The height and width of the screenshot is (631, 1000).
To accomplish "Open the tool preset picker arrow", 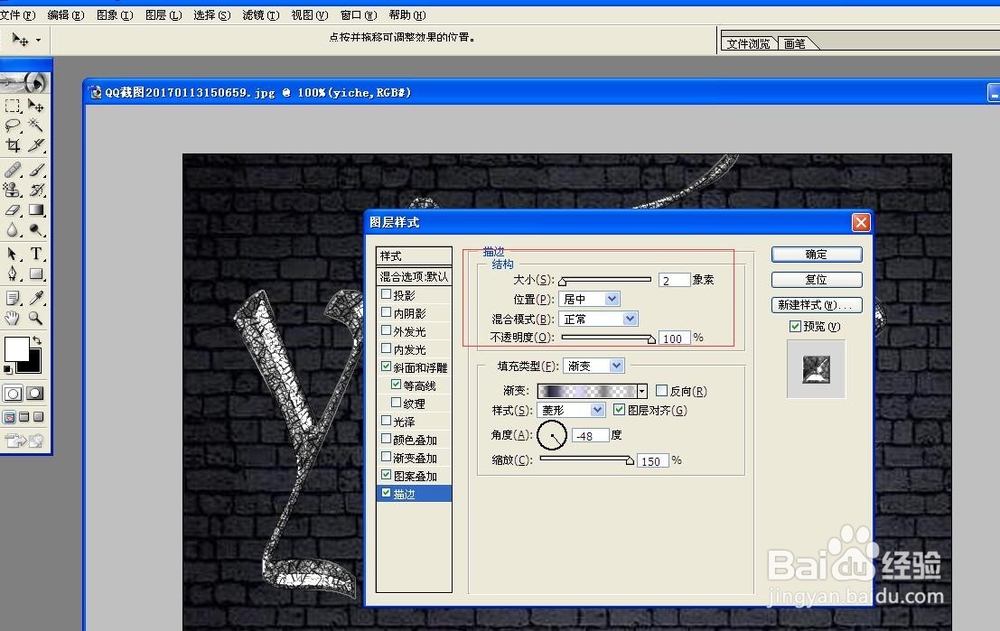I will [38, 40].
